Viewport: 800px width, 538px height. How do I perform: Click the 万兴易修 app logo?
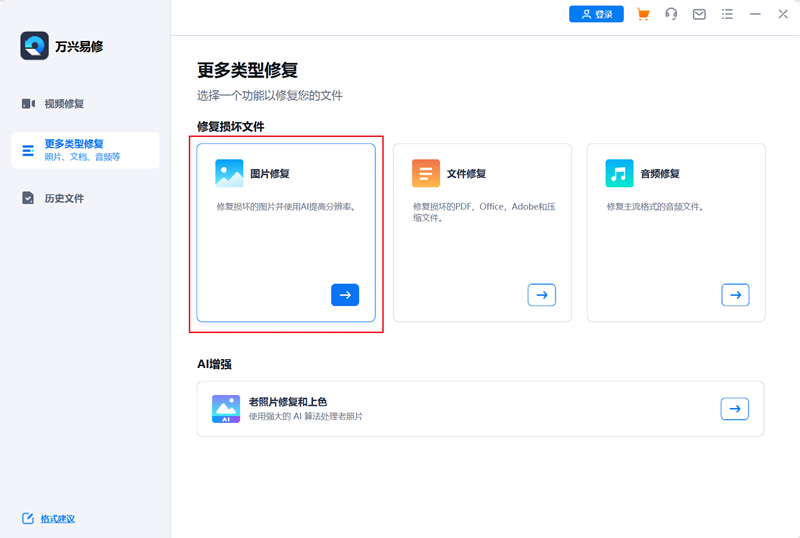tap(35, 45)
